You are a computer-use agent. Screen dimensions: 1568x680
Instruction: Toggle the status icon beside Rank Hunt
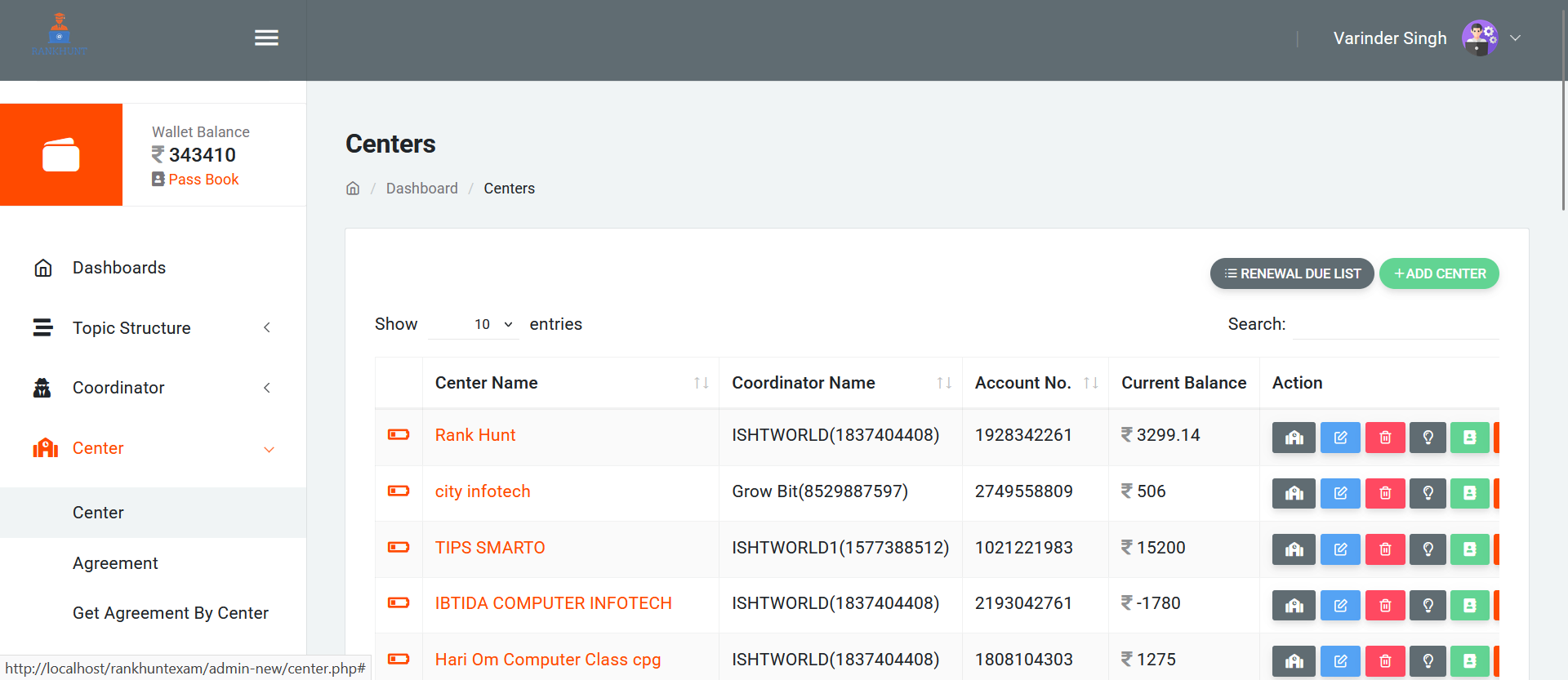399,435
